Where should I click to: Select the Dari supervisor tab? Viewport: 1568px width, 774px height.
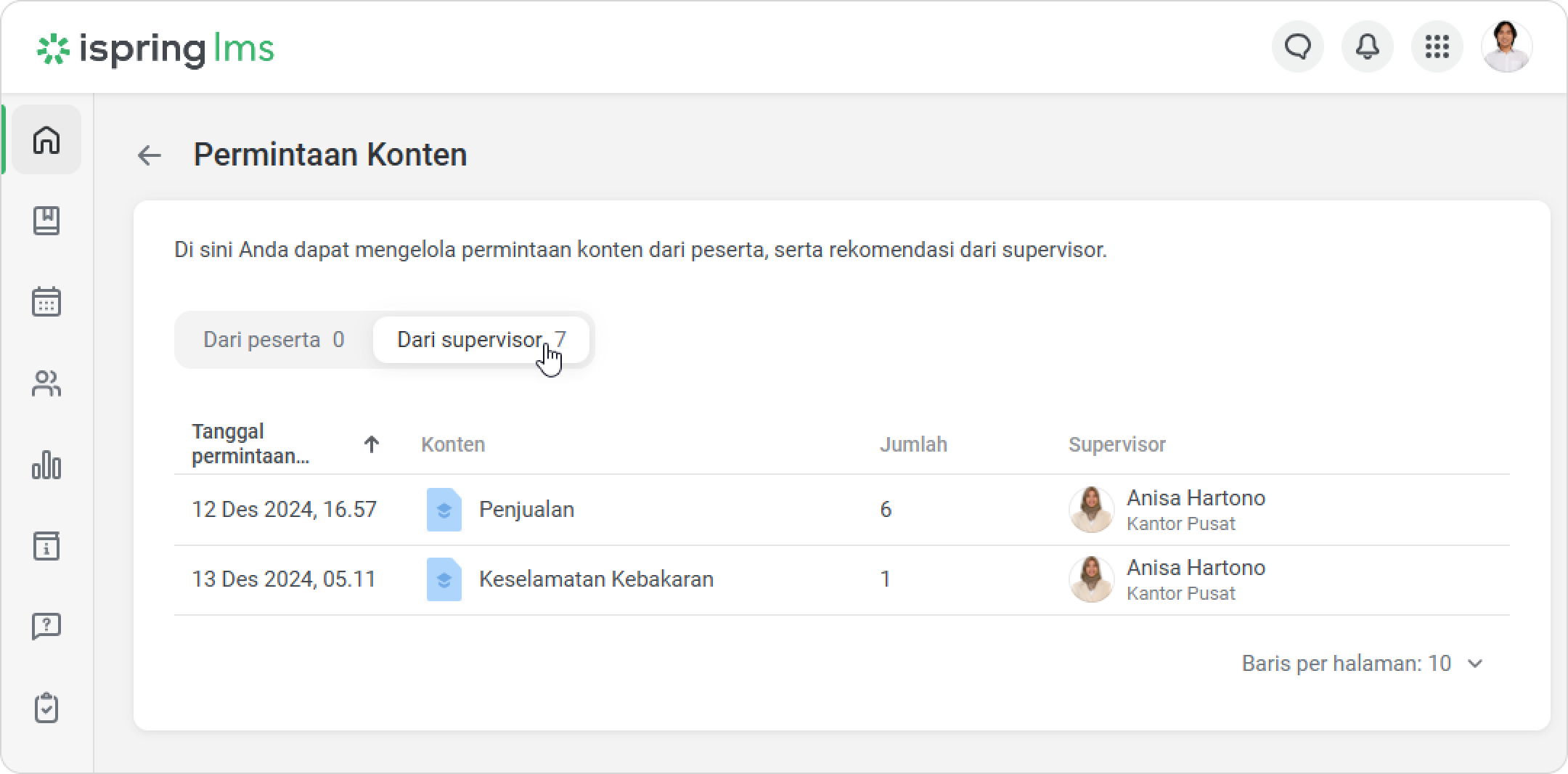pyautogui.click(x=481, y=340)
